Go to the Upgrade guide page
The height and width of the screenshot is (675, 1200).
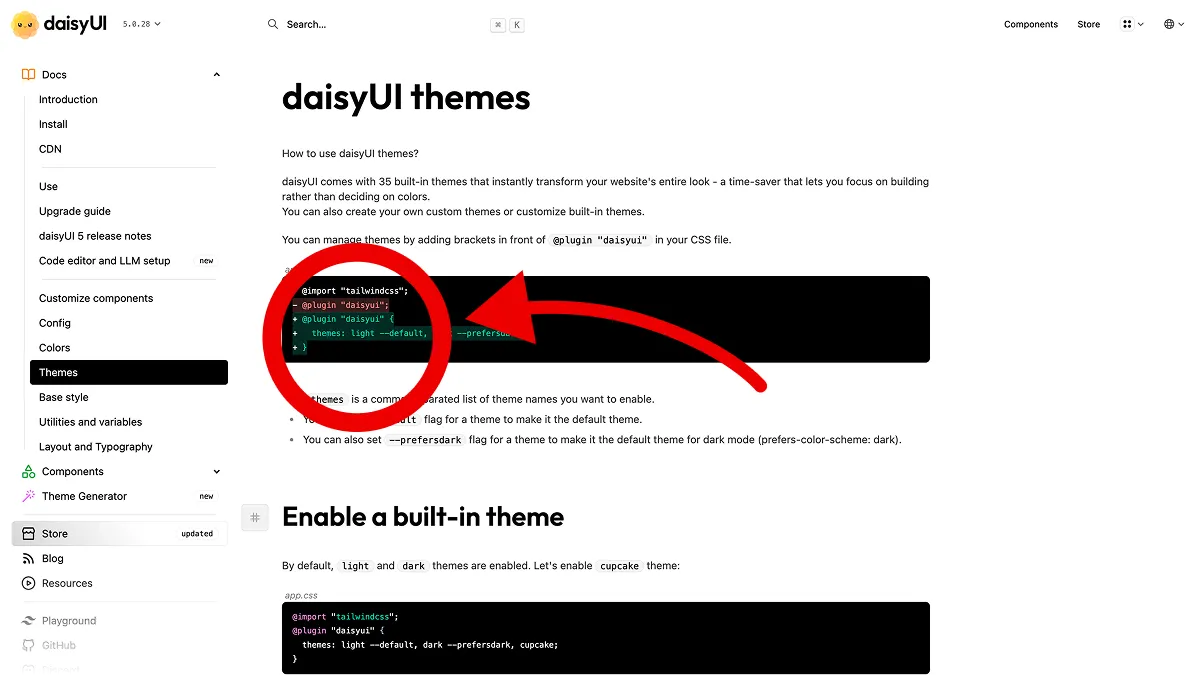tap(75, 211)
